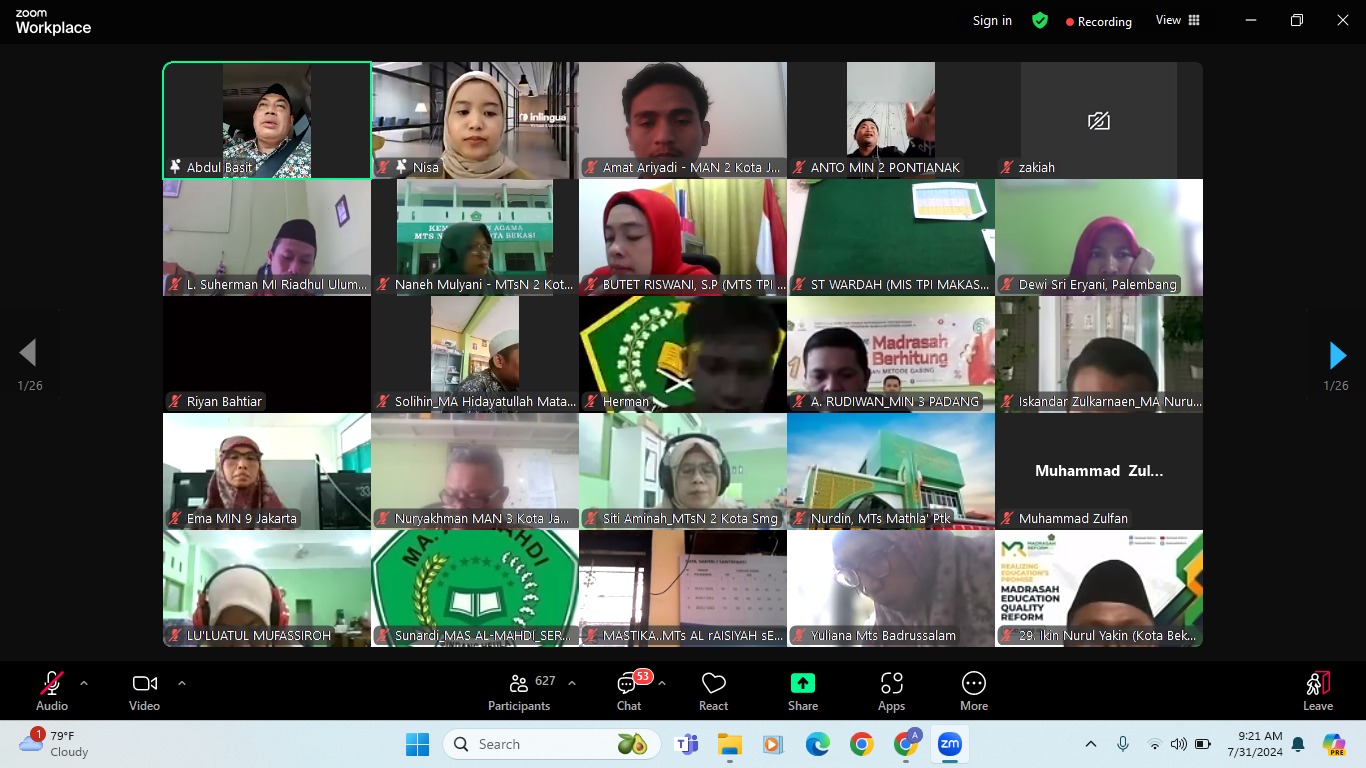Open Microsoft Teams from the taskbar
This screenshot has height=768, width=1366.
(686, 744)
